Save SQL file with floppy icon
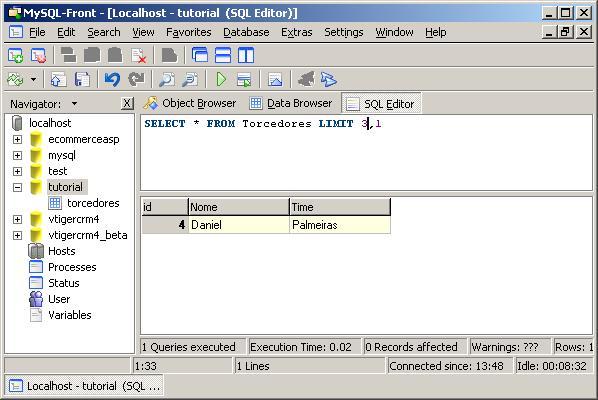Image resolution: width=598 pixels, height=400 pixels. [x=82, y=80]
